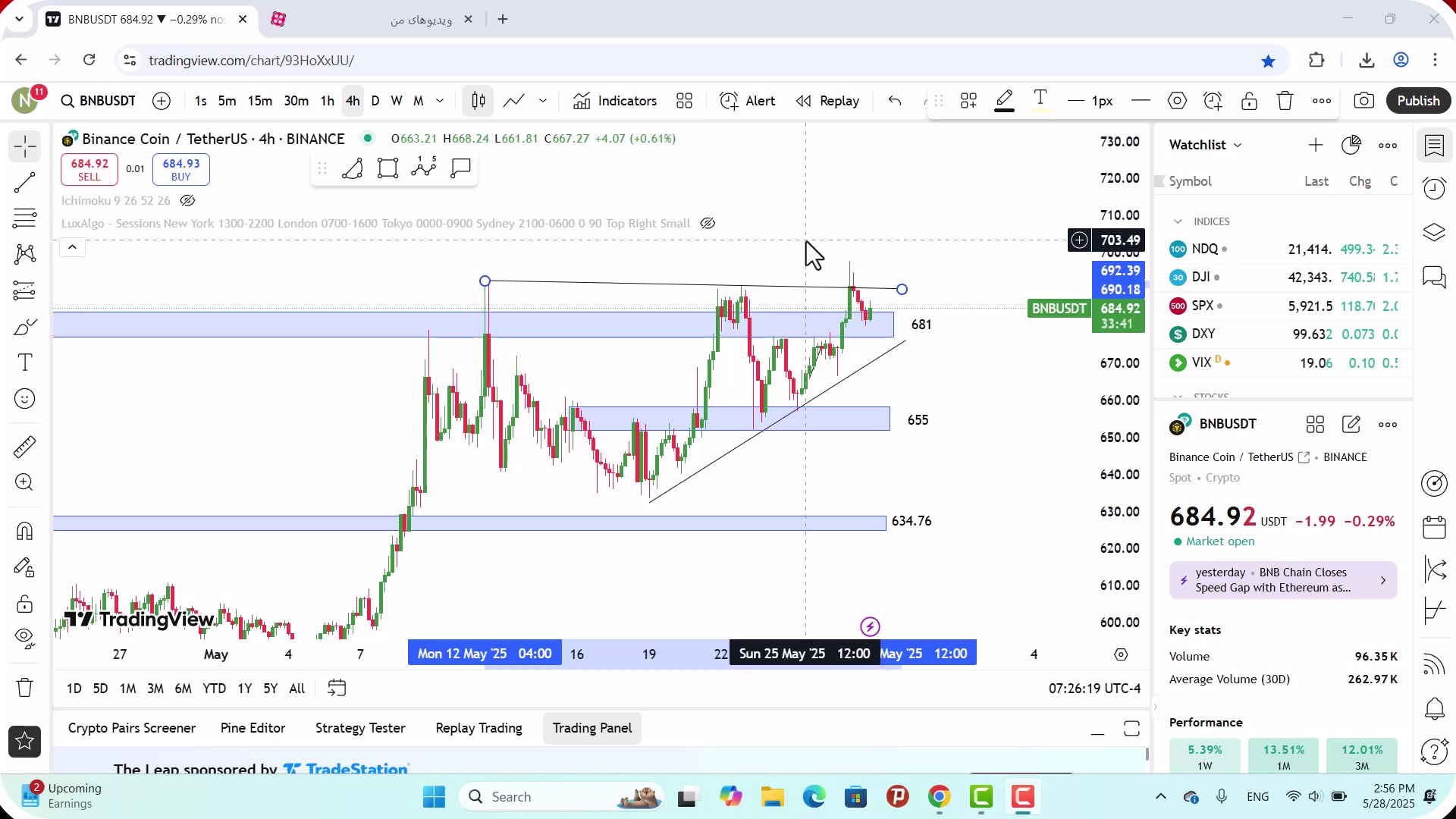
Task: Open line color pencil swatch
Action: coord(1005,101)
